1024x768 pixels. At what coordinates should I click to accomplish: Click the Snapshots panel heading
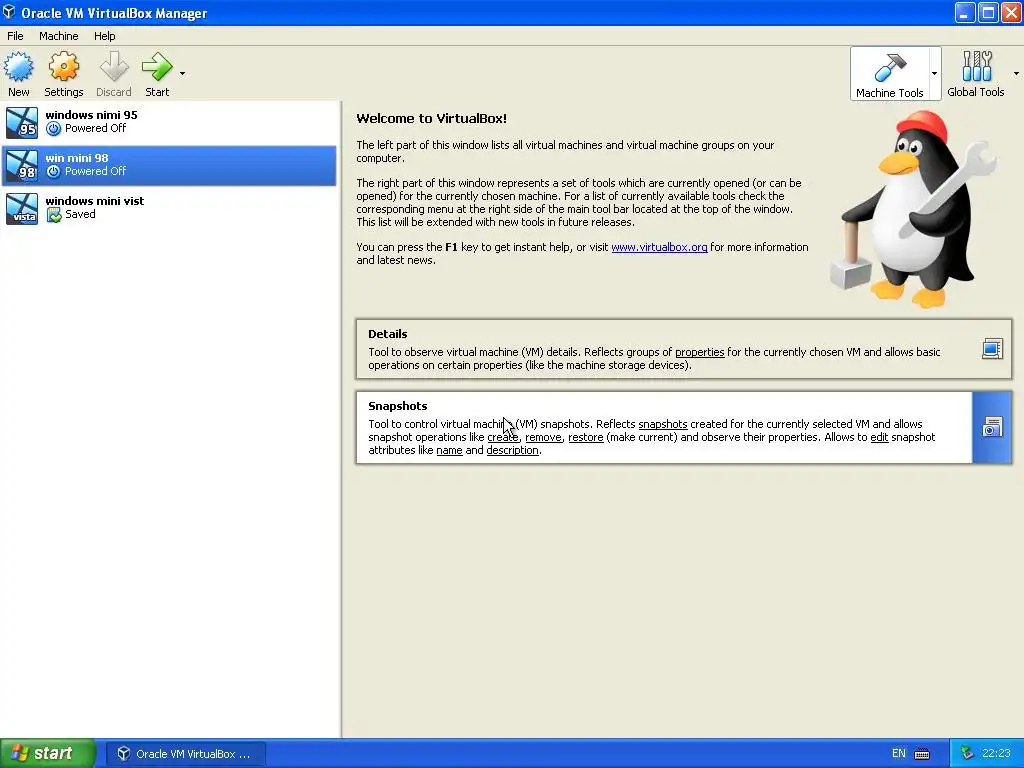point(397,406)
